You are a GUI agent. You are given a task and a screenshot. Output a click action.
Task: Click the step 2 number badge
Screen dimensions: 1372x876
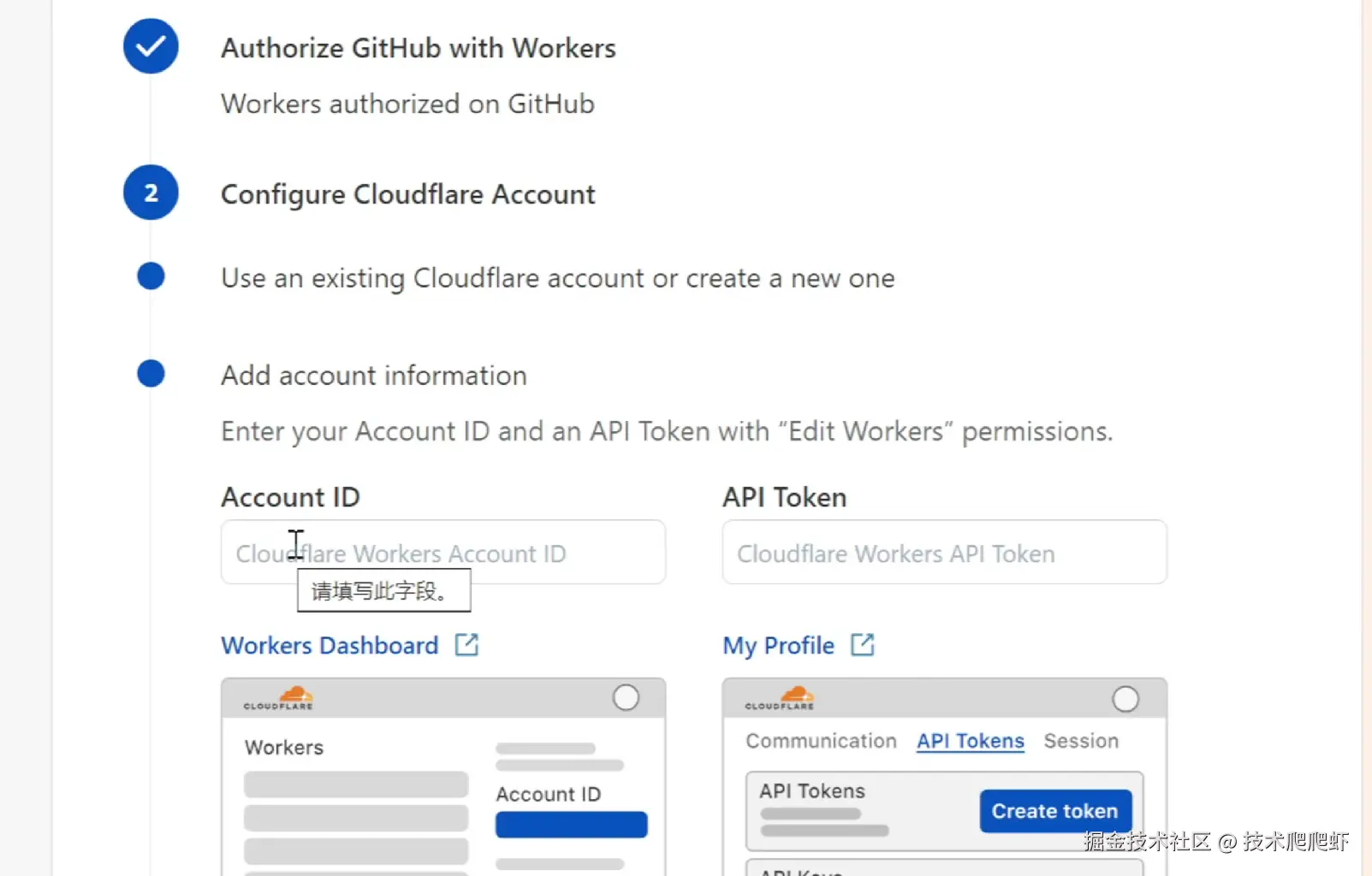click(x=151, y=192)
